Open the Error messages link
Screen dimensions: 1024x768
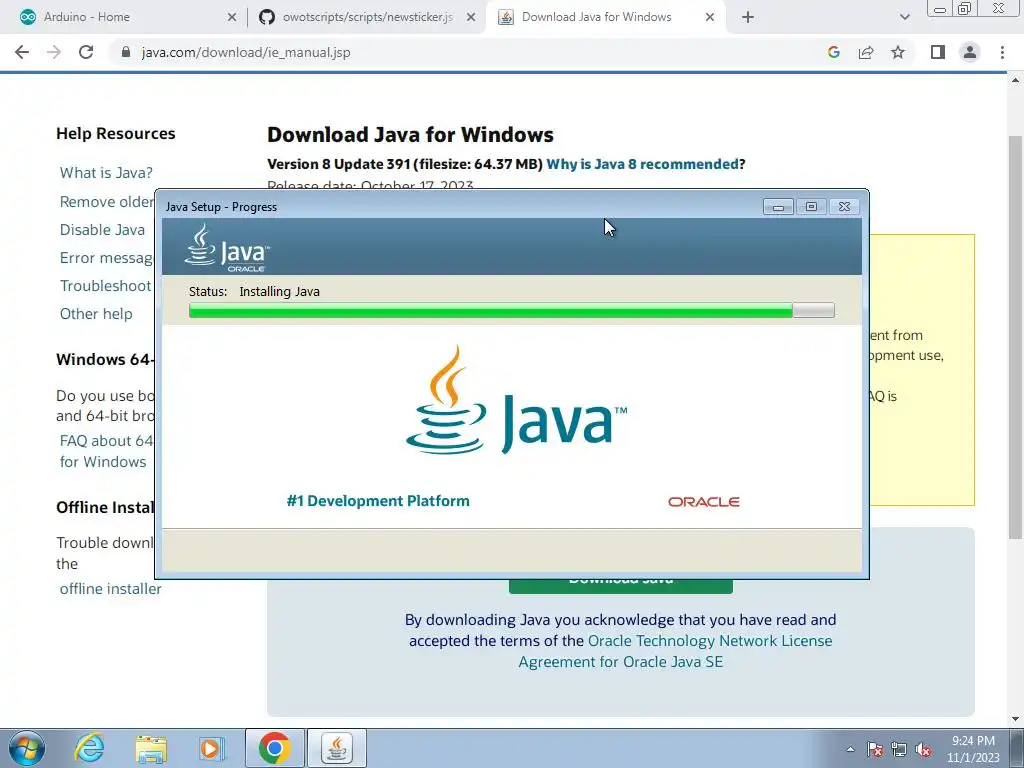point(106,258)
